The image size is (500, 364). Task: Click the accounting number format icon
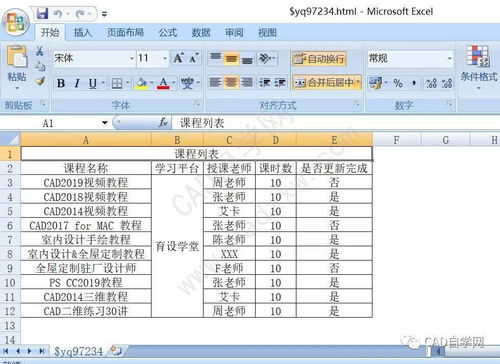(x=376, y=83)
